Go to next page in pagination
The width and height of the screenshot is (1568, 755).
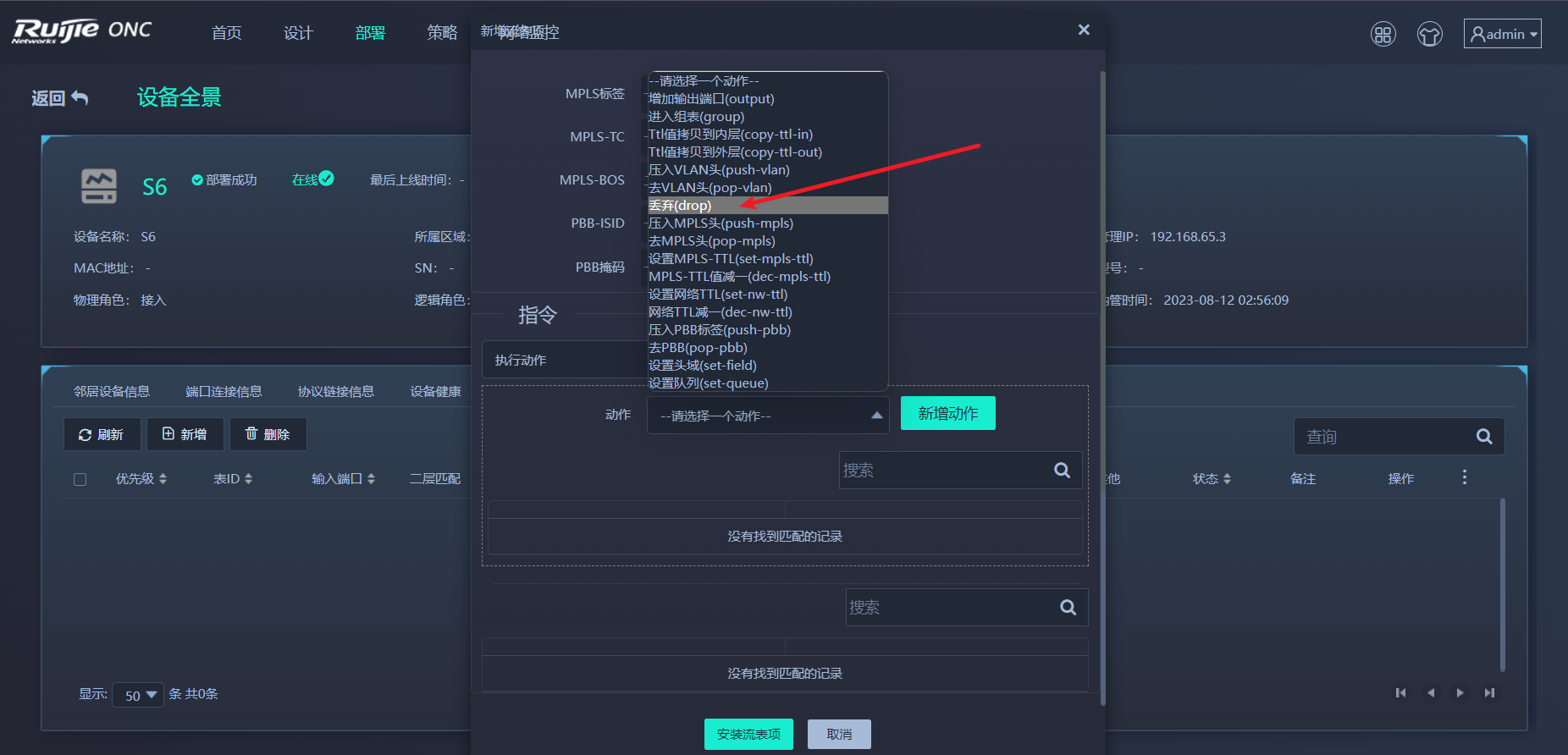tap(1460, 692)
